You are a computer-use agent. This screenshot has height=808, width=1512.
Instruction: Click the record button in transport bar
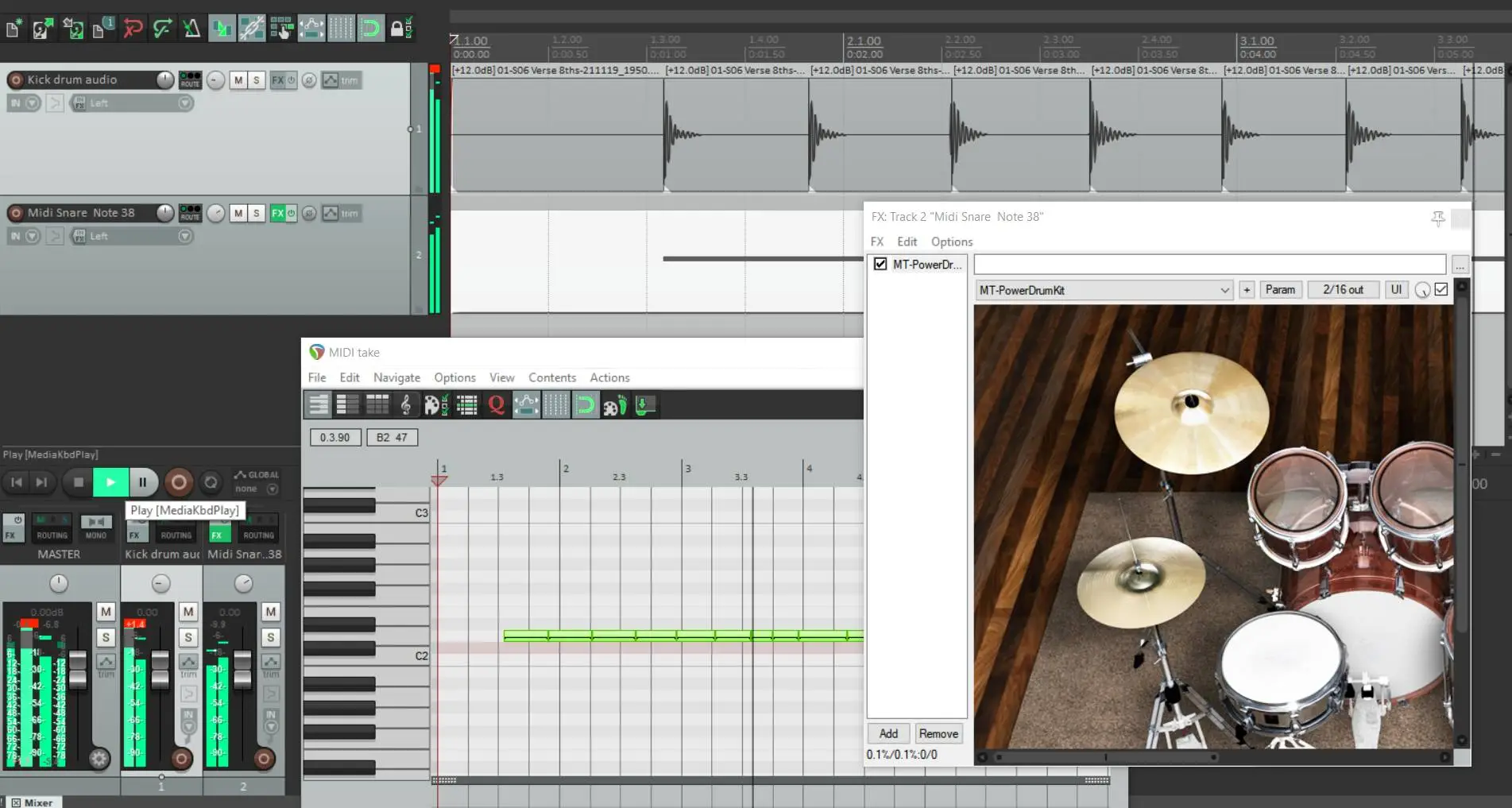pos(179,481)
